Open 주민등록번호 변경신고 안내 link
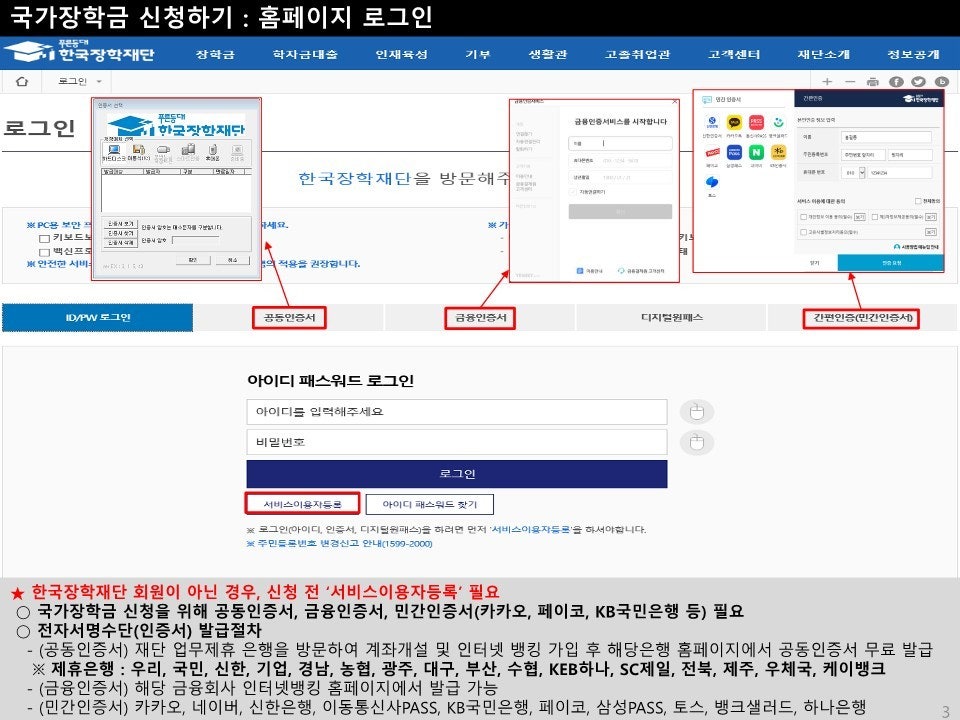 343,544
